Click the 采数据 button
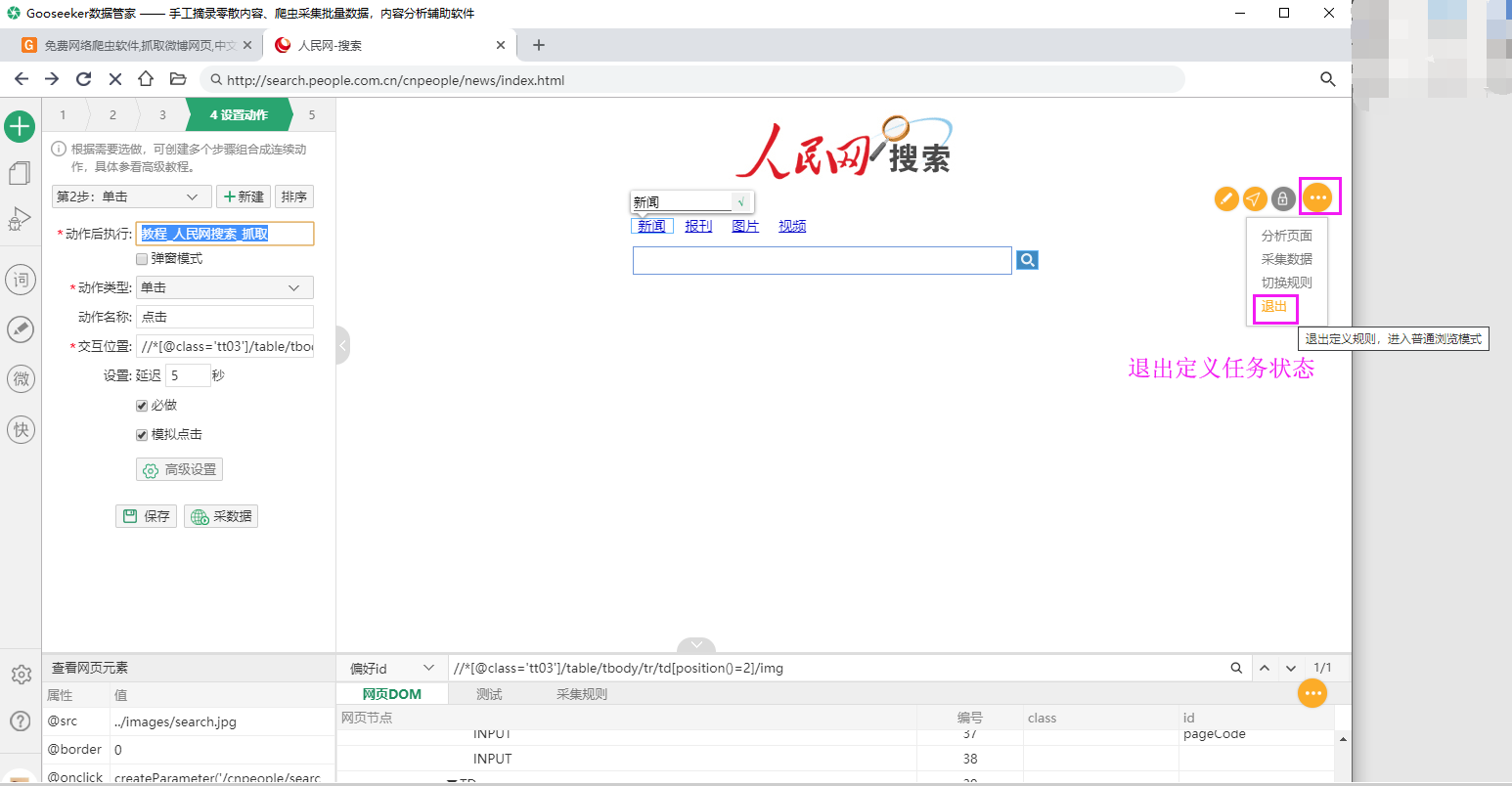The height and width of the screenshot is (786, 1512). 221,516
